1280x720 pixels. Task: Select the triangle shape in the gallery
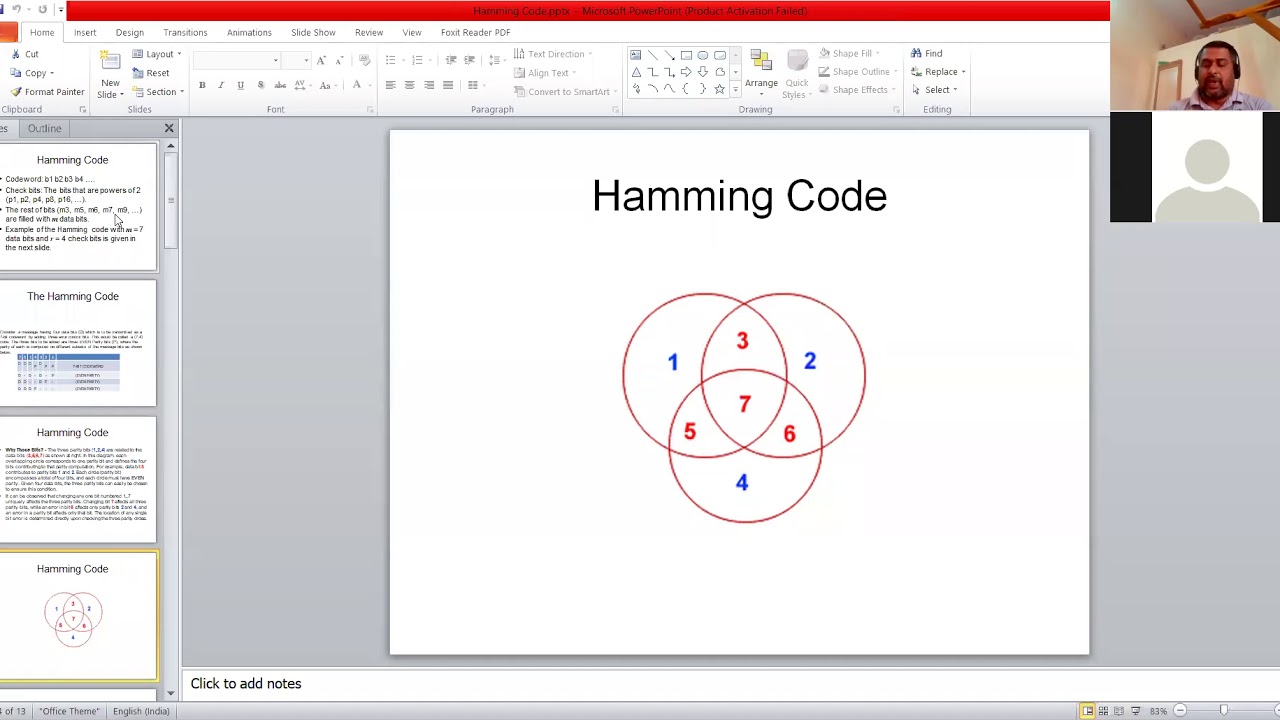point(636,72)
